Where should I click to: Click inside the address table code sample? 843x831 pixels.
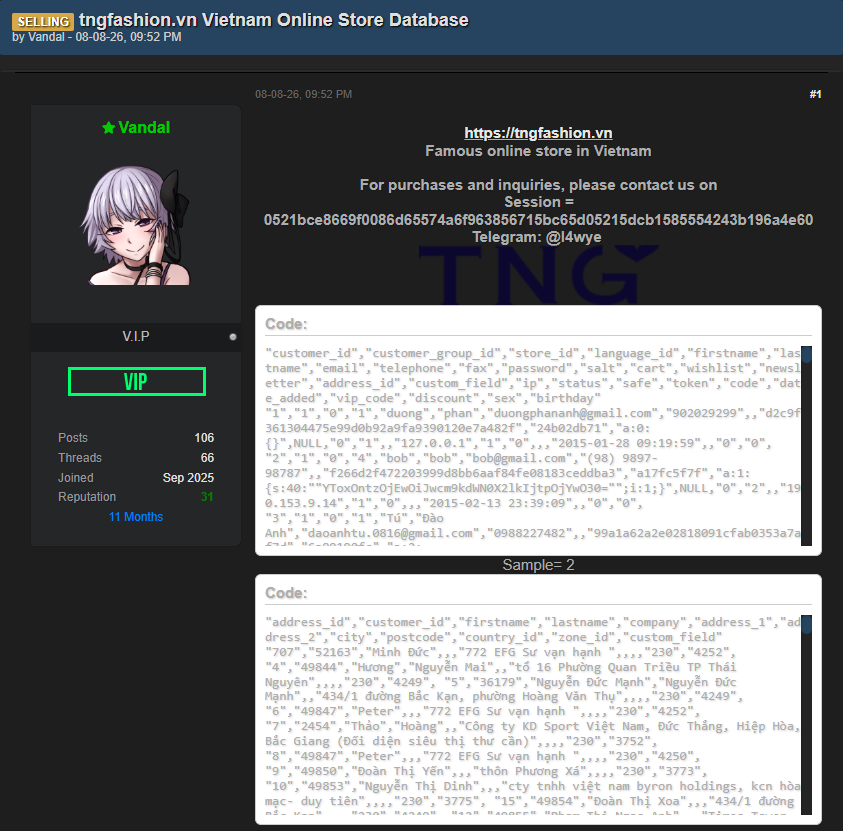pyautogui.click(x=532, y=714)
